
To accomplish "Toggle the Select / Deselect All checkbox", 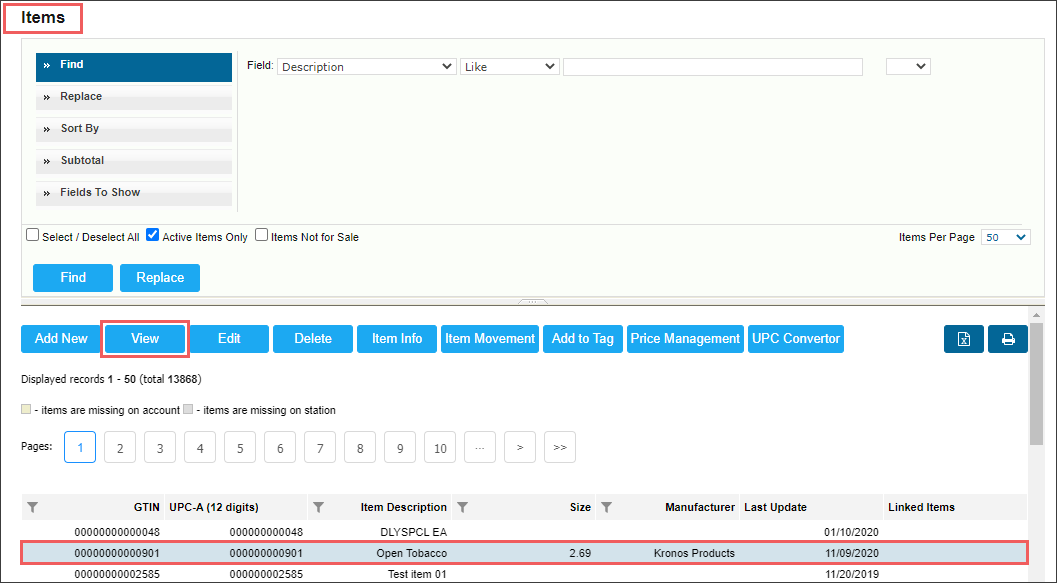I will [33, 236].
